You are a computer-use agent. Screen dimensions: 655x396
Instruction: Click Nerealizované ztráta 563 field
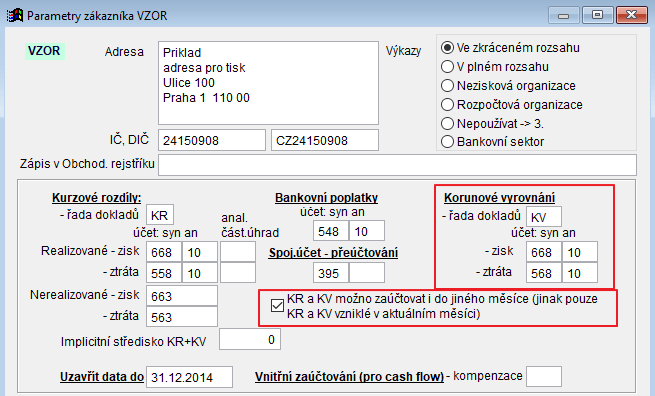(x=182, y=317)
